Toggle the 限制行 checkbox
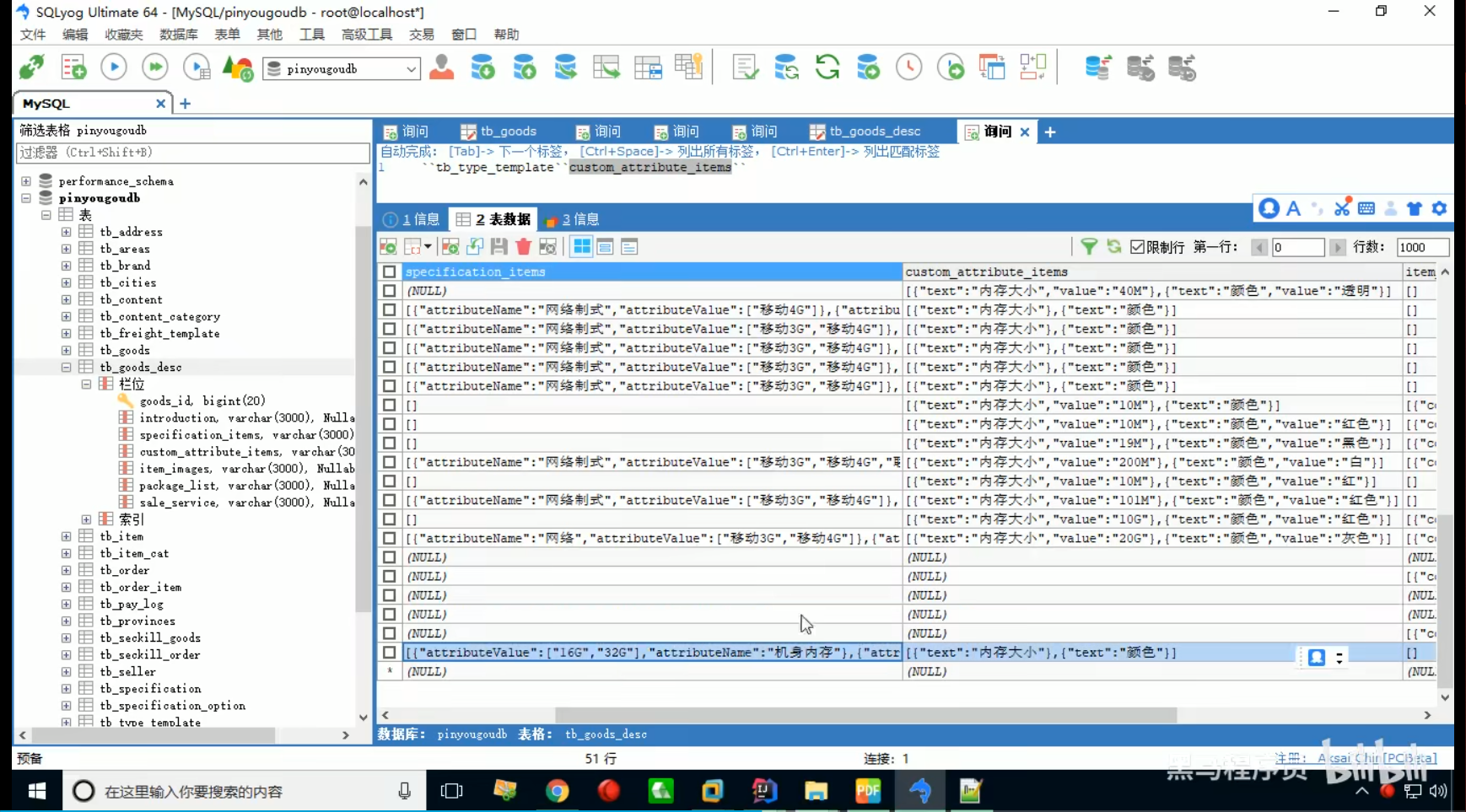This screenshot has height=812, width=1466. (x=1137, y=247)
